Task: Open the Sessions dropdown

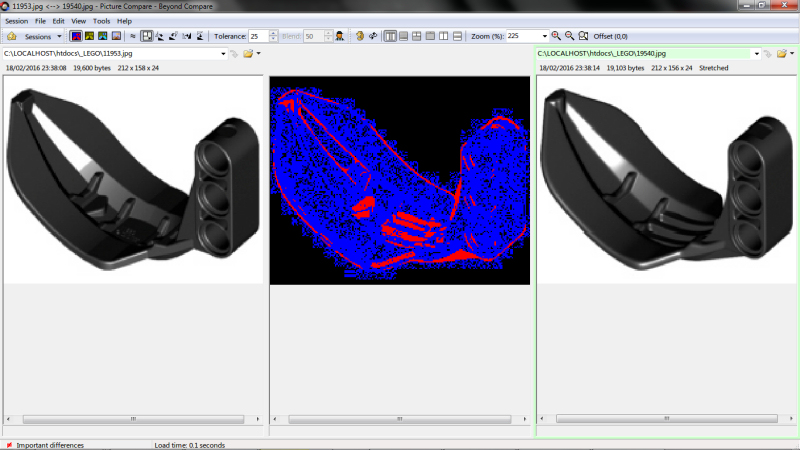Action: point(42,36)
